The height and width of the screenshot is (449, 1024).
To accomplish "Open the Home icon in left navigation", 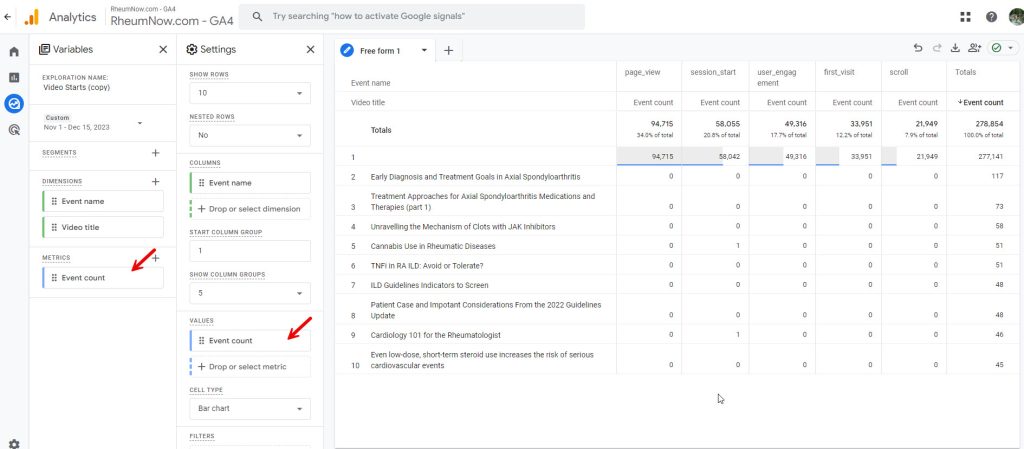I will click(x=14, y=52).
